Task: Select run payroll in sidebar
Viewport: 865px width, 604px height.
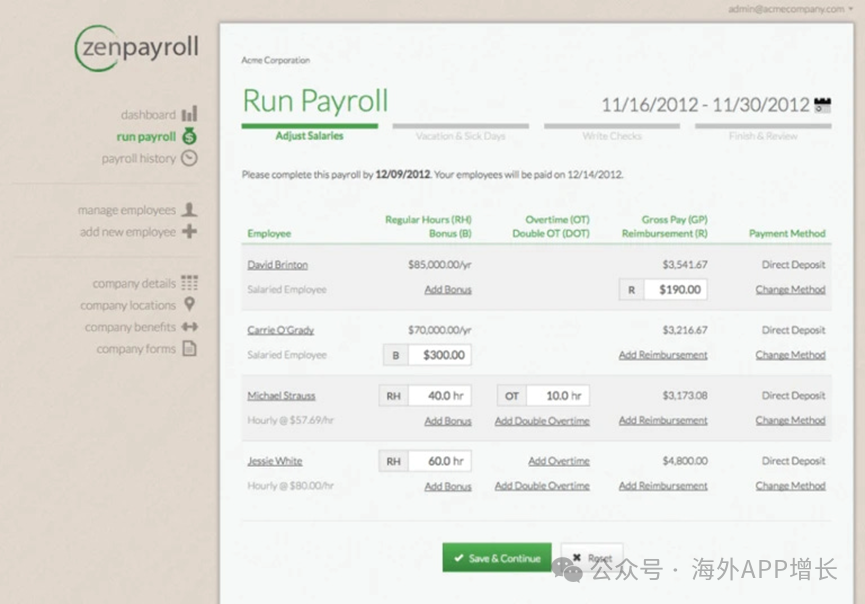Action: click(x=146, y=137)
